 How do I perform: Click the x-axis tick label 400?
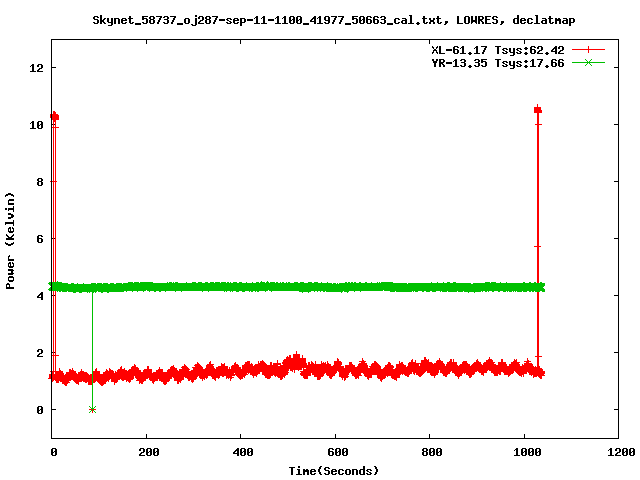click(x=241, y=452)
